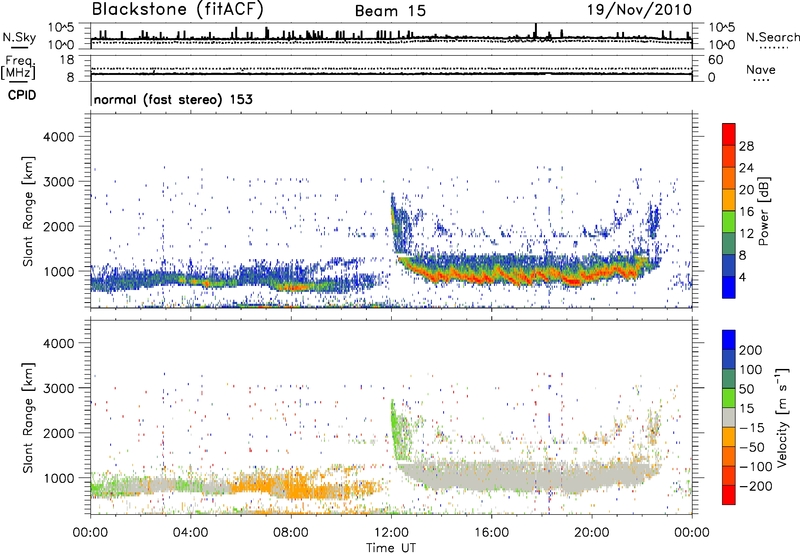
Task: Click the 'Time UT' axis label
Action: point(391,548)
